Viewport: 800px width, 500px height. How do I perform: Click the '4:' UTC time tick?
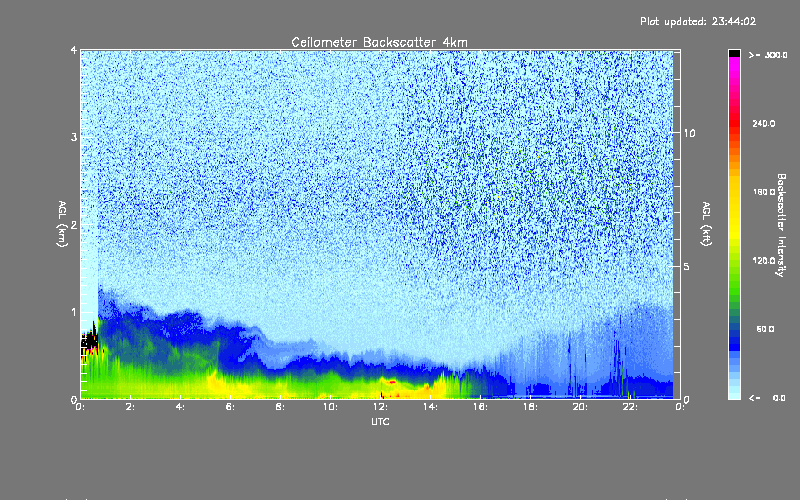click(x=180, y=407)
